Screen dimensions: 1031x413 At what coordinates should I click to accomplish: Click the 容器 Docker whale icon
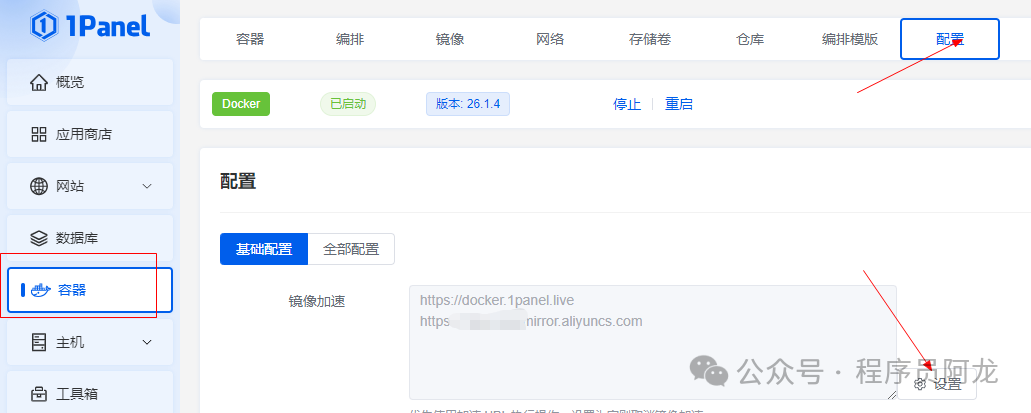41,290
